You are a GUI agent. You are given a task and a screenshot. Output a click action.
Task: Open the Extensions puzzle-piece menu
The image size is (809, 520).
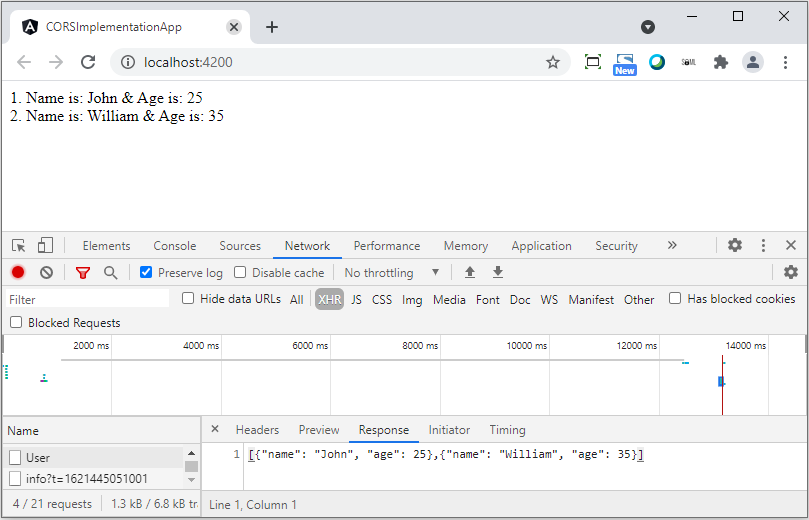pyautogui.click(x=720, y=62)
